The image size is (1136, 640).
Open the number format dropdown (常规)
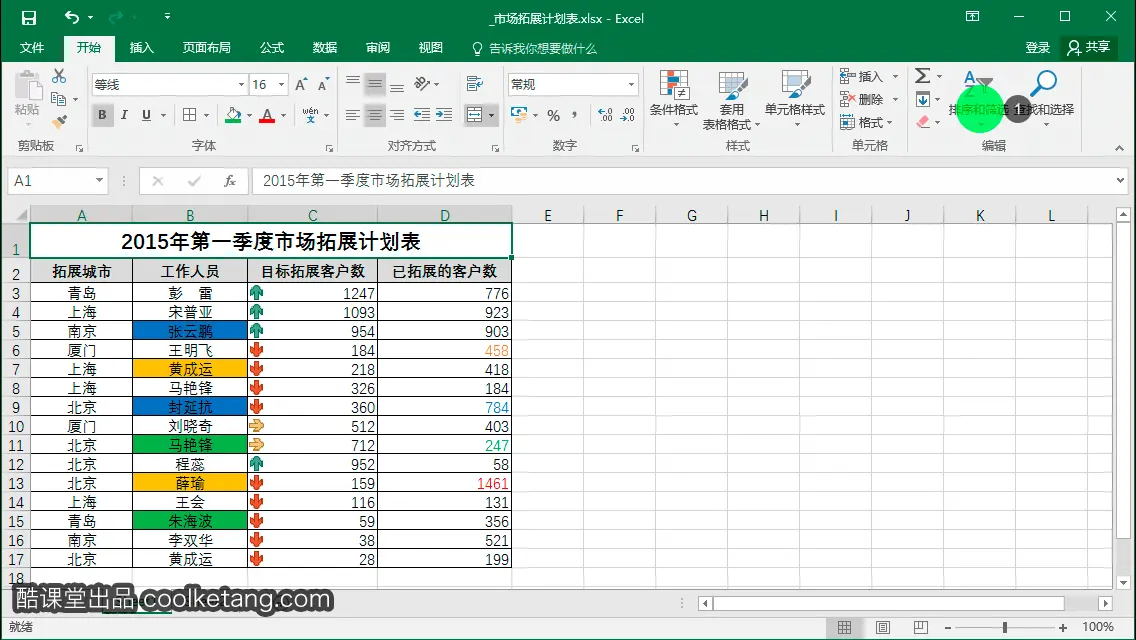(631, 85)
